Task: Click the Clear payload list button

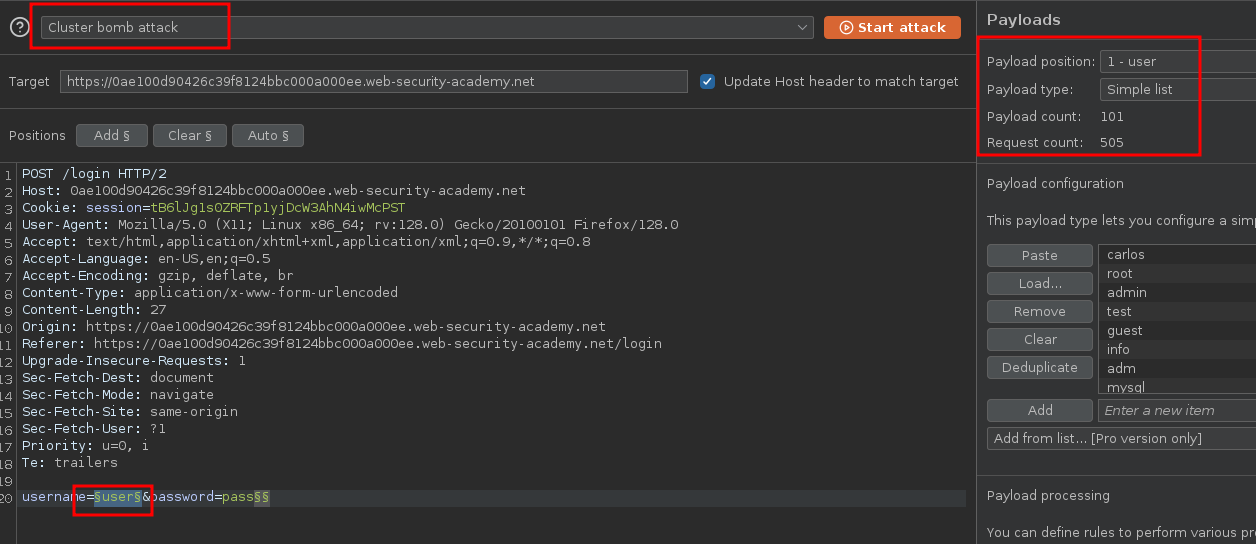Action: 1039,340
